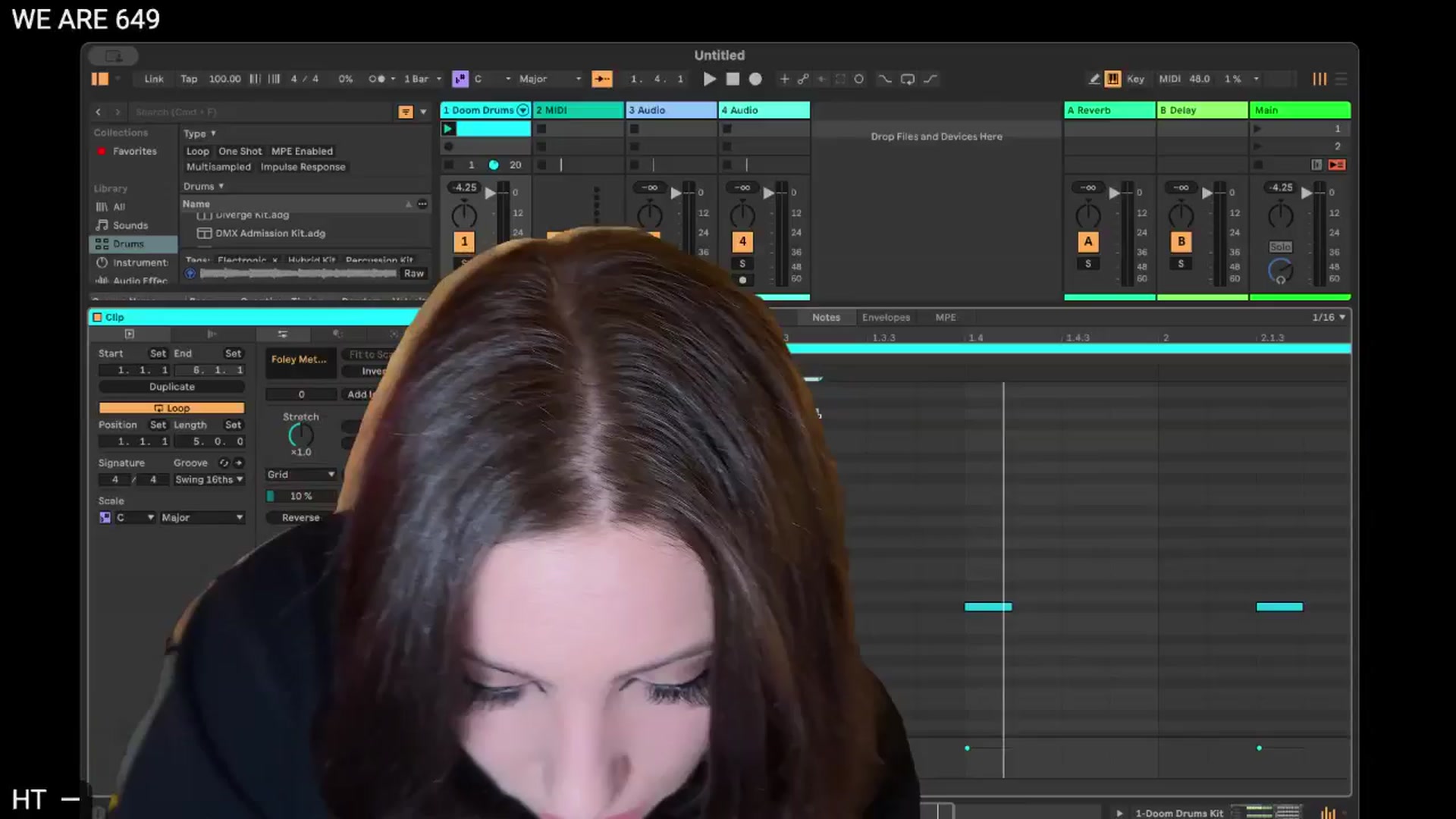This screenshot has height=819, width=1456.
Task: Click the MIDI Arrangement Overdub plus icon
Action: 784,79
